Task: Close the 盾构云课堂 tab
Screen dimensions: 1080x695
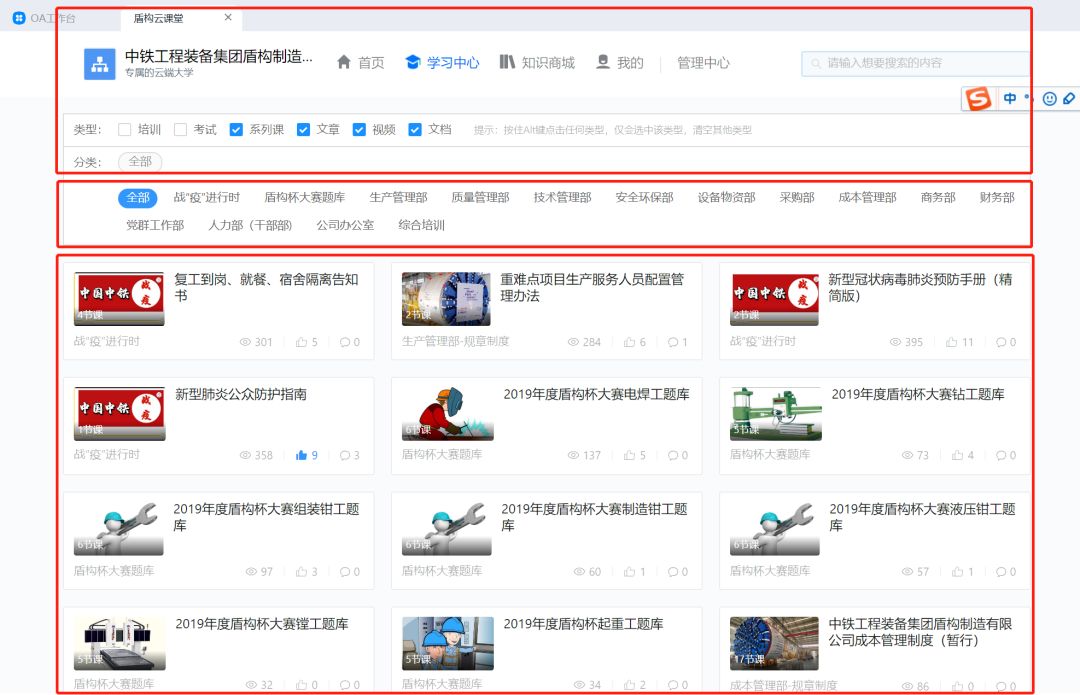Action: click(x=228, y=17)
